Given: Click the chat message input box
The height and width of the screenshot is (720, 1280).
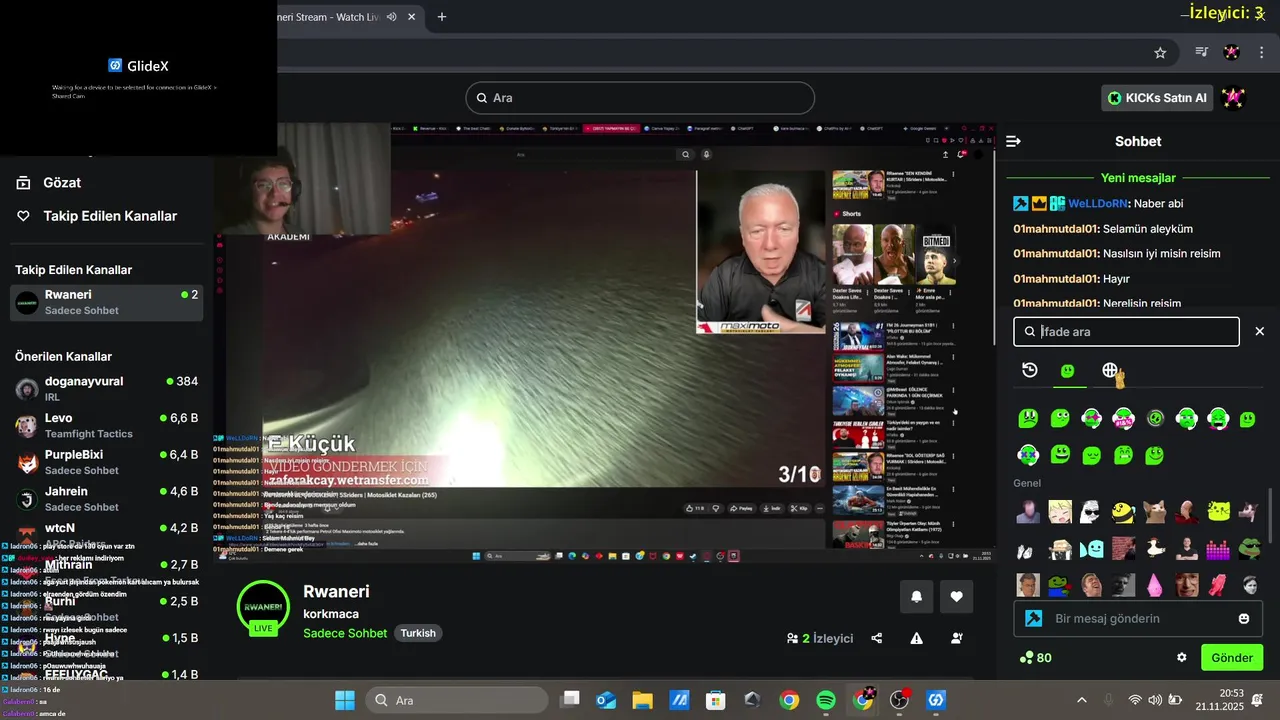Looking at the screenshot, I should pos(1138,618).
